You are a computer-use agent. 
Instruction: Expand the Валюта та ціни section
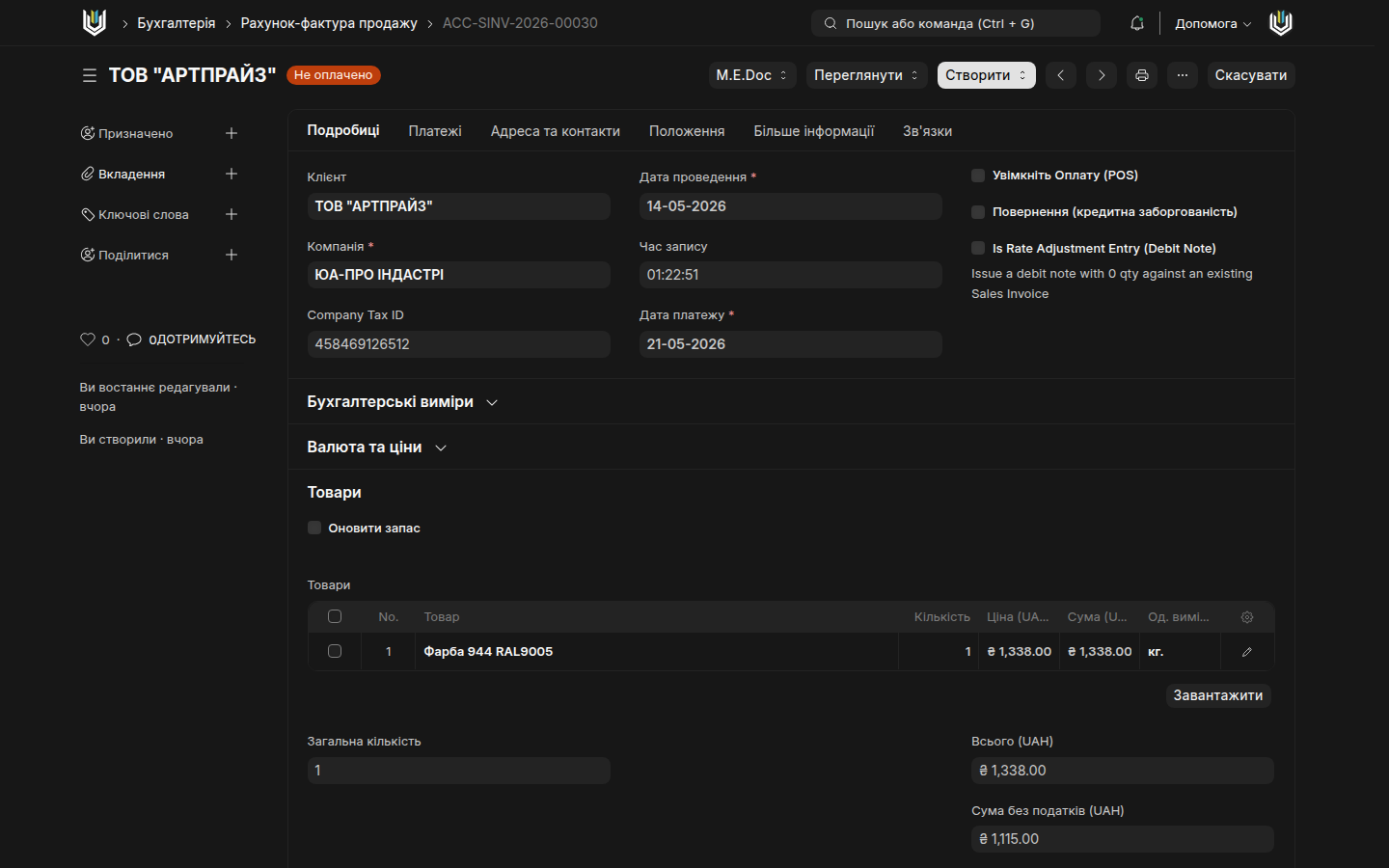[376, 447]
